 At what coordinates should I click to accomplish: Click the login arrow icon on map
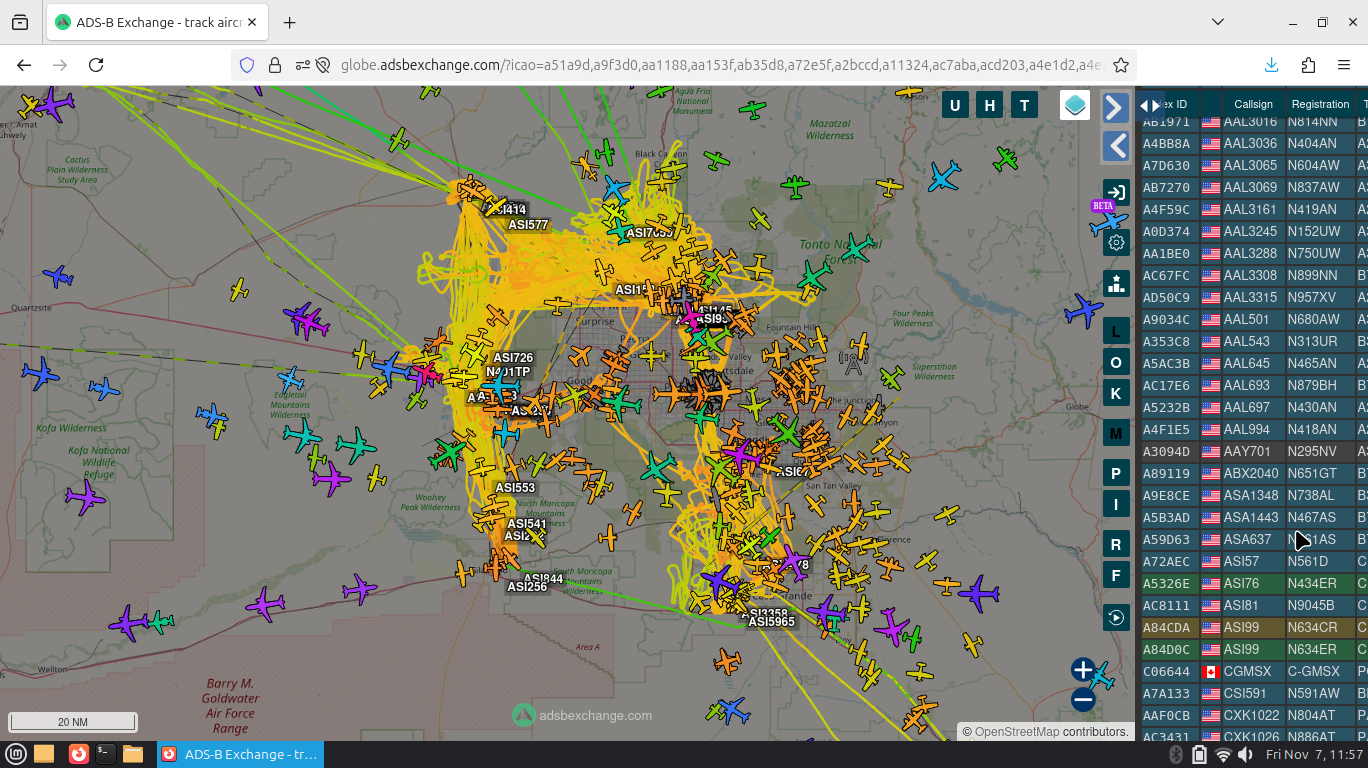(x=1116, y=192)
